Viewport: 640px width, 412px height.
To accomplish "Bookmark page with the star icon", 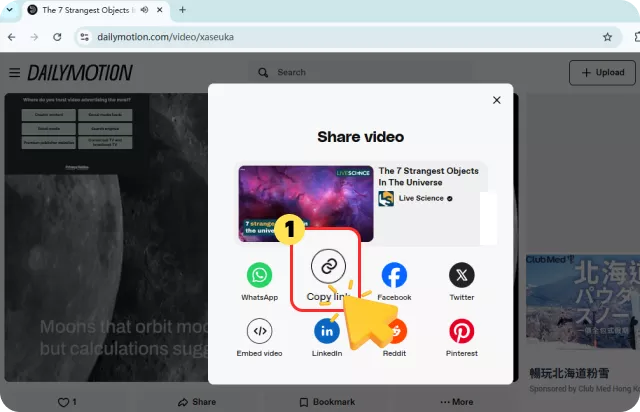I will 607,37.
